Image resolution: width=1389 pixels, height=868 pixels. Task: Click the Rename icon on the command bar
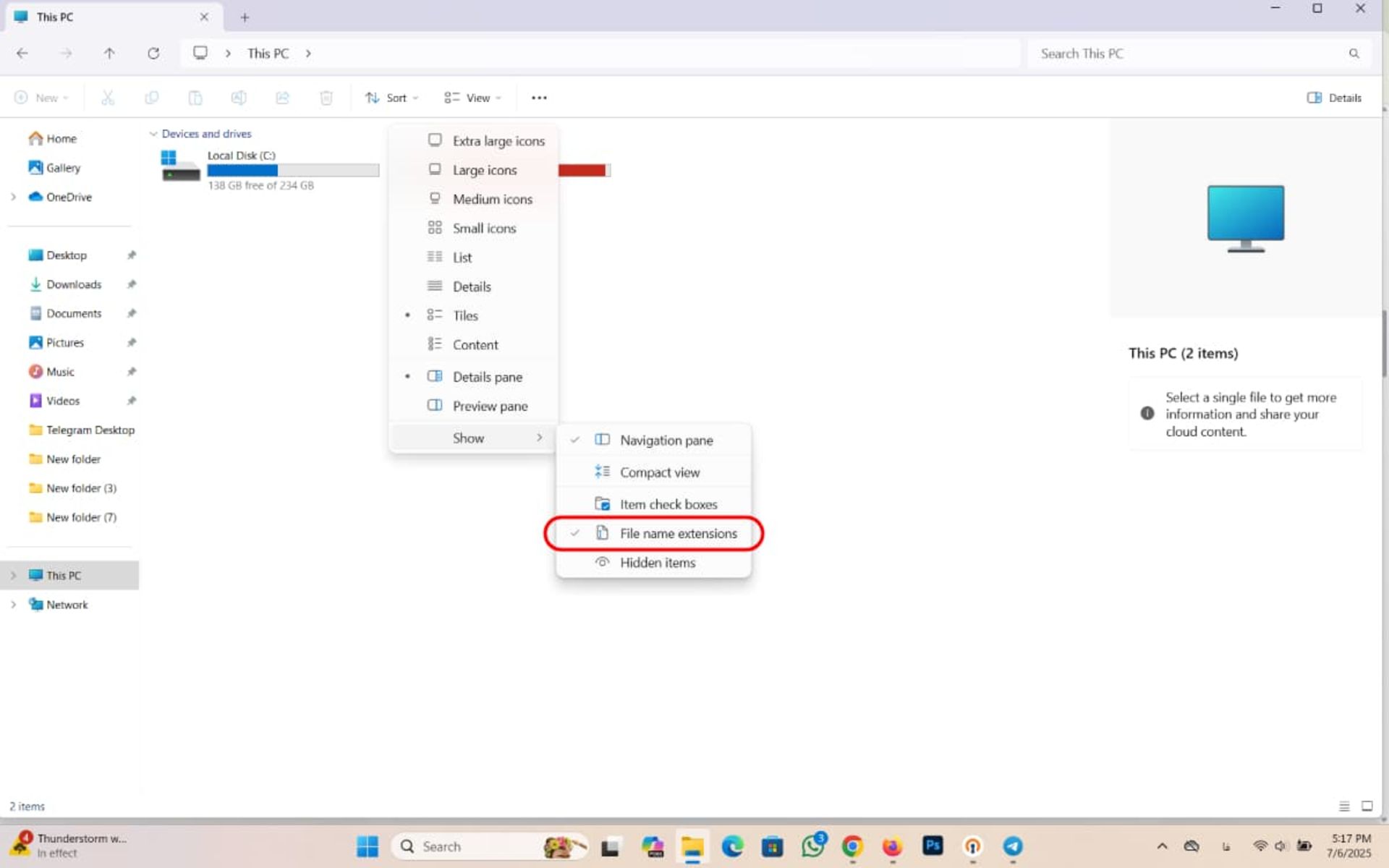[x=239, y=98]
